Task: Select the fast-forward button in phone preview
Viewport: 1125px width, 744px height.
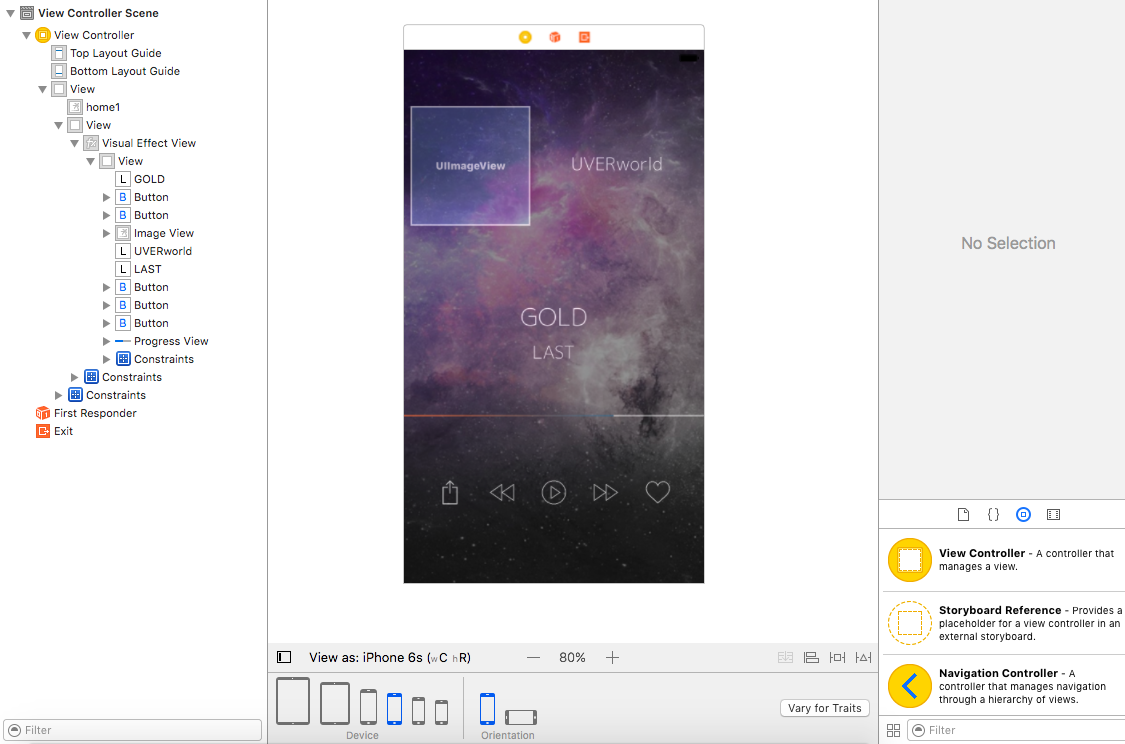Action: pos(605,492)
